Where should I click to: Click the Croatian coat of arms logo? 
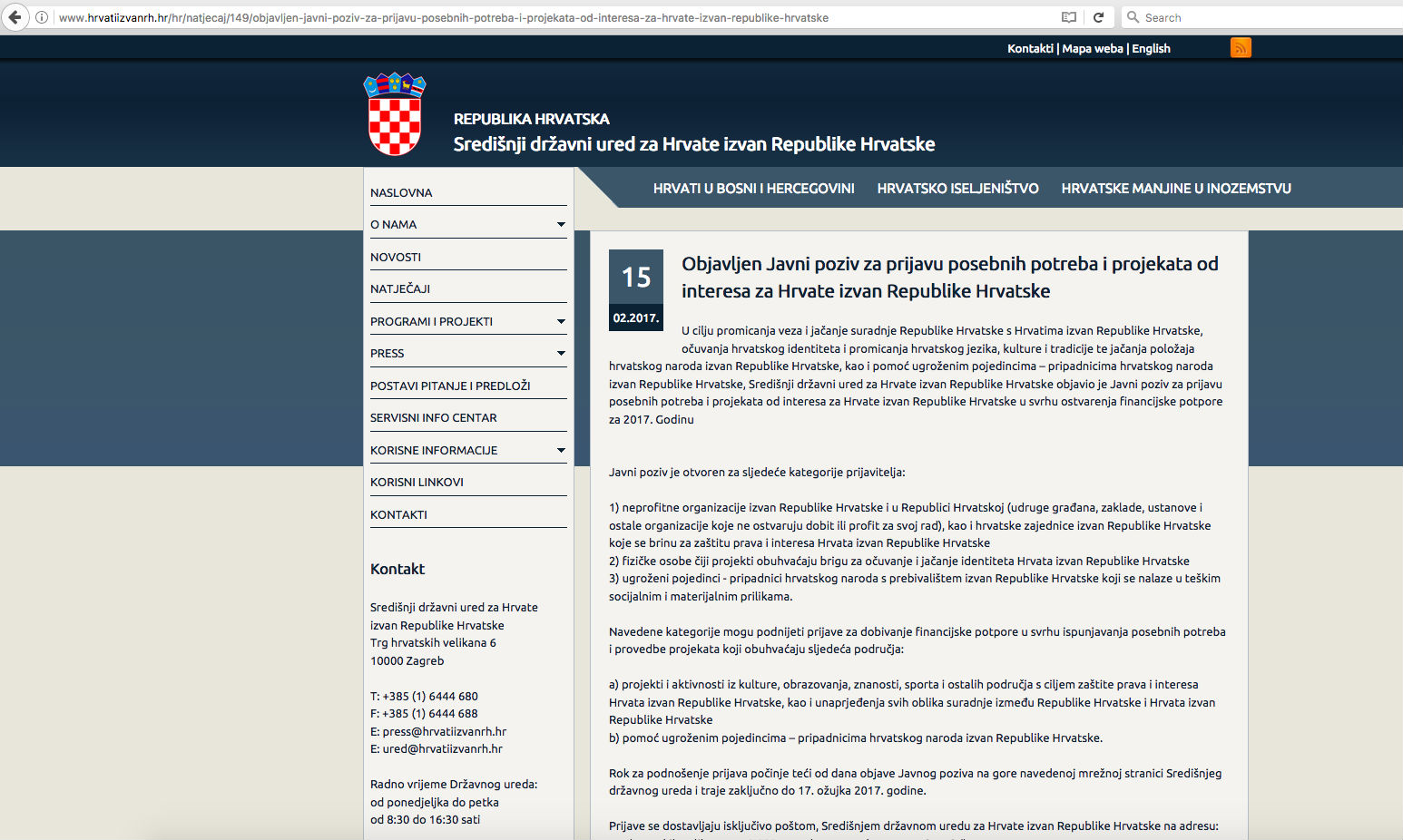tap(395, 115)
